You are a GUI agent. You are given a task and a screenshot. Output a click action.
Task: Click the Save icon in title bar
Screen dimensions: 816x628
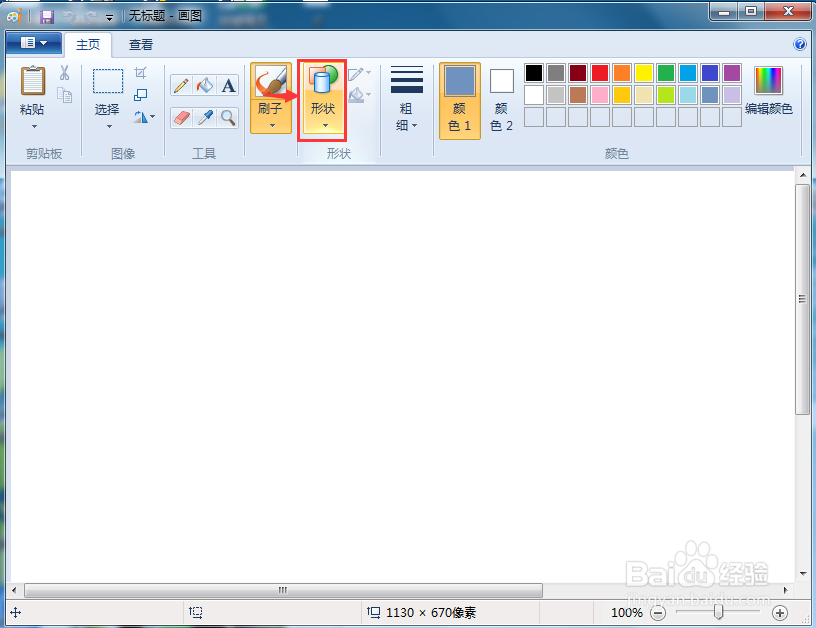[x=47, y=17]
